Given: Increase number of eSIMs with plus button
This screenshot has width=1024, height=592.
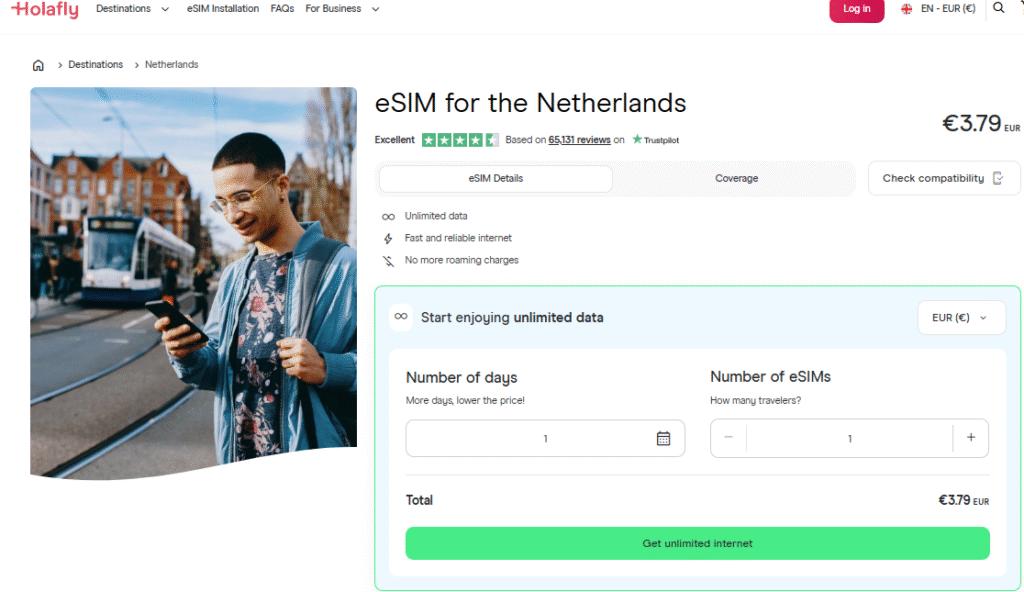Looking at the screenshot, I should pyautogui.click(x=970, y=438).
